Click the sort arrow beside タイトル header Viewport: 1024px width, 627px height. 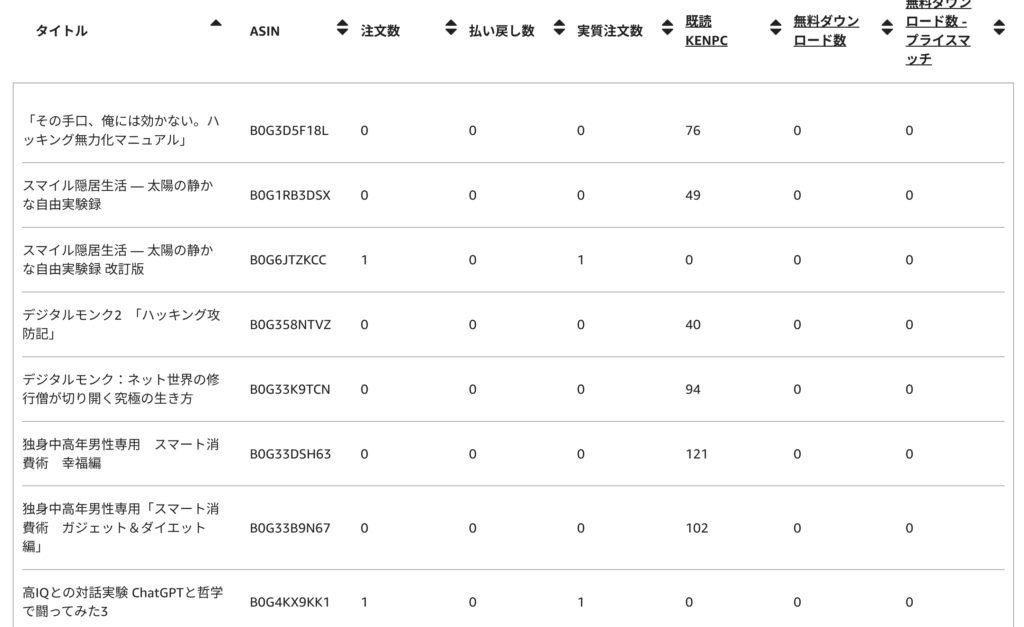tap(216, 24)
